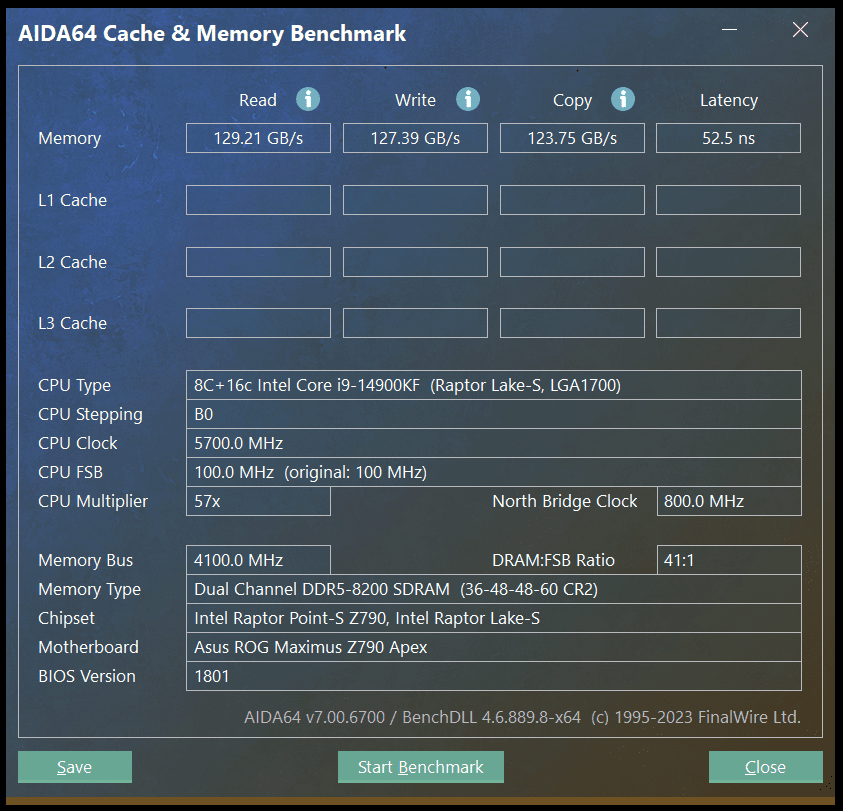This screenshot has width=843, height=811.
Task: Select the Memory Read value 129.21 GB/s
Action: tap(258, 138)
